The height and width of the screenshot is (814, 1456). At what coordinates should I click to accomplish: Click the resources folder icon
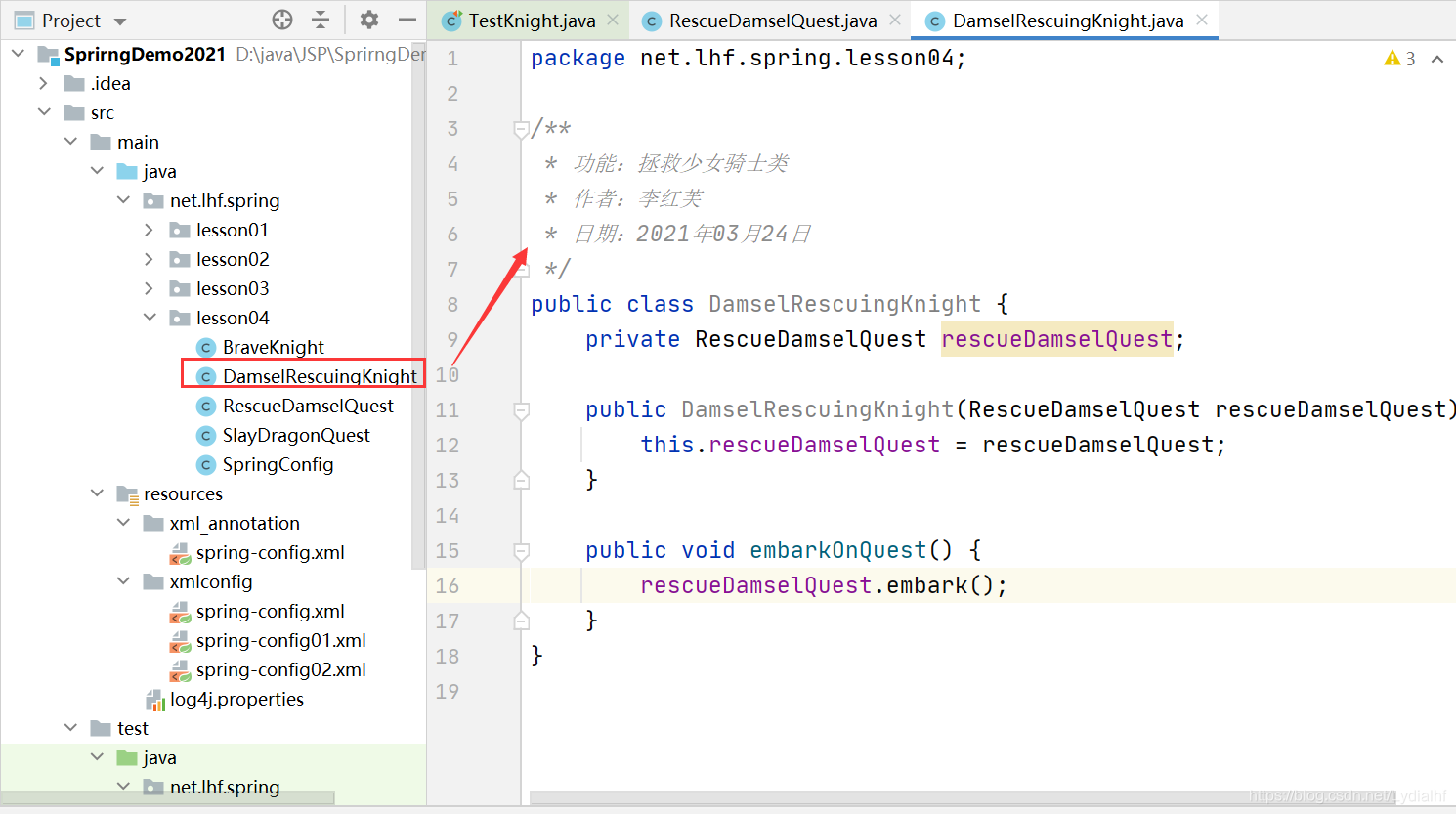127,493
